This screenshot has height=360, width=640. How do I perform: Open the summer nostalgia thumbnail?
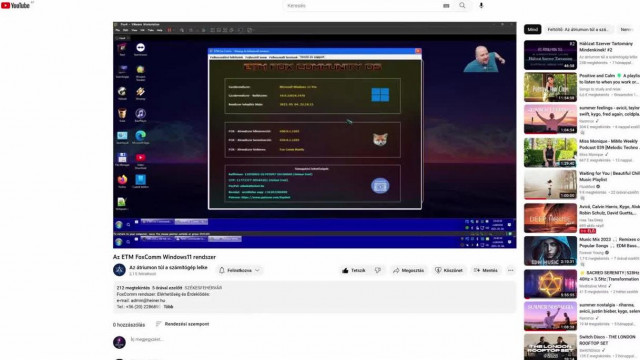pyautogui.click(x=550, y=316)
